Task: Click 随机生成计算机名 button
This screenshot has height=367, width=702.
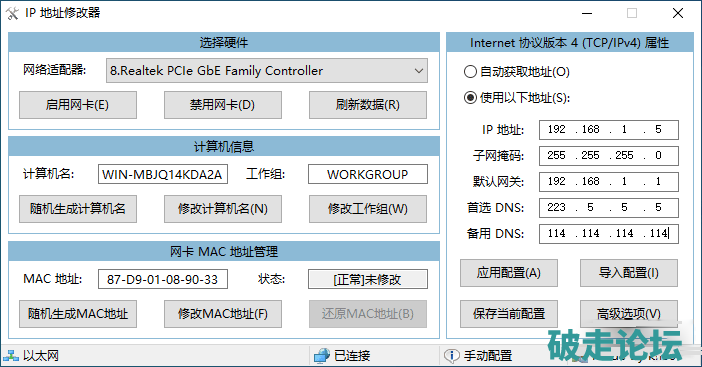Action: (78, 209)
